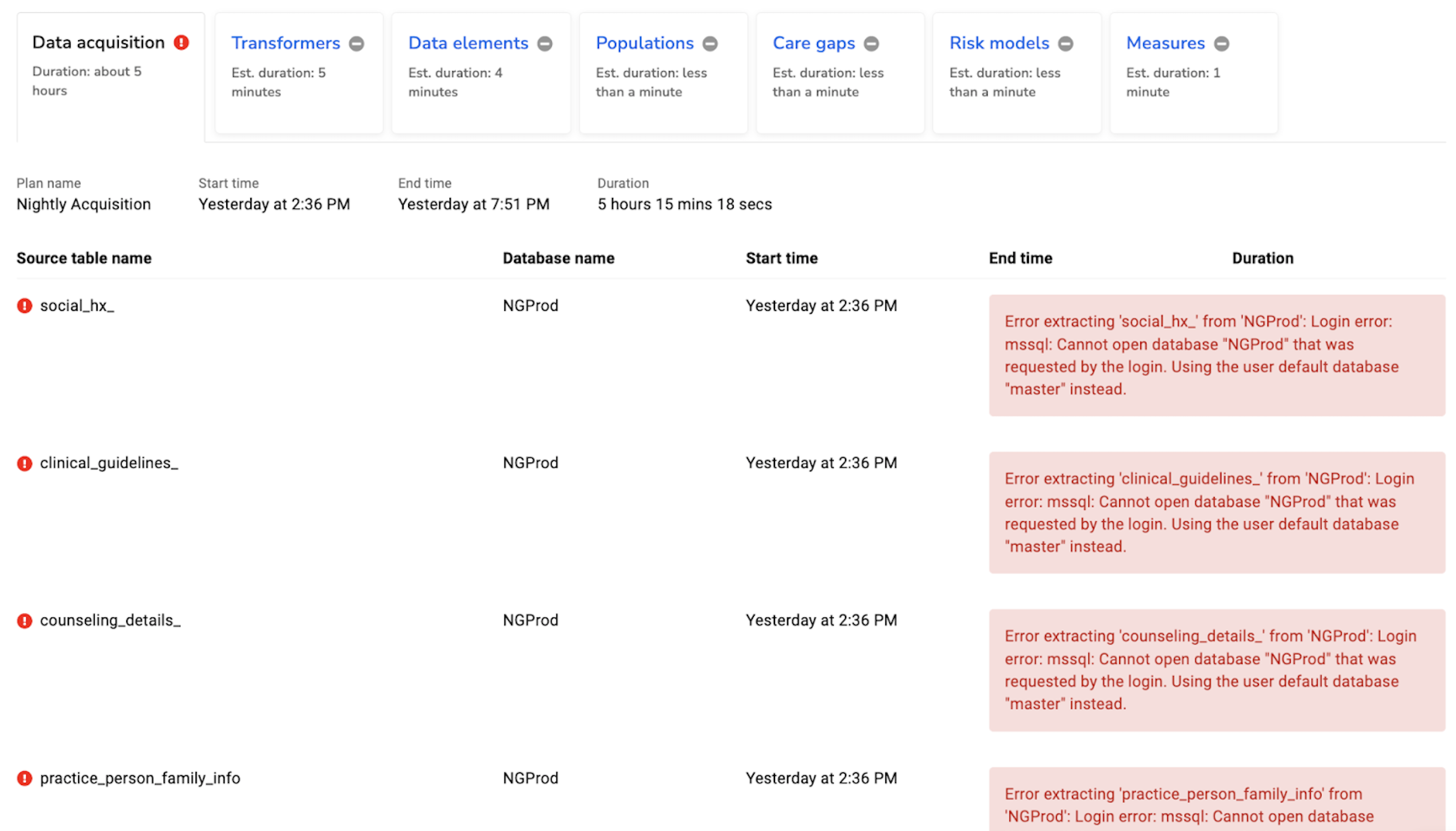Click the gray pending icon beside Transformers
The height and width of the screenshot is (831, 1456).
pos(357,44)
